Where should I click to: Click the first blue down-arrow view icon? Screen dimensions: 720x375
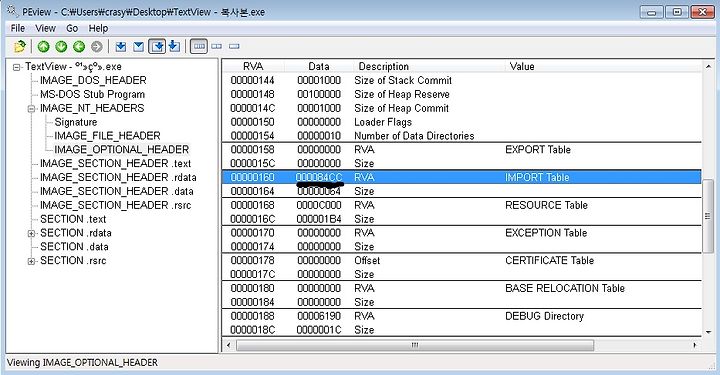click(x=121, y=46)
